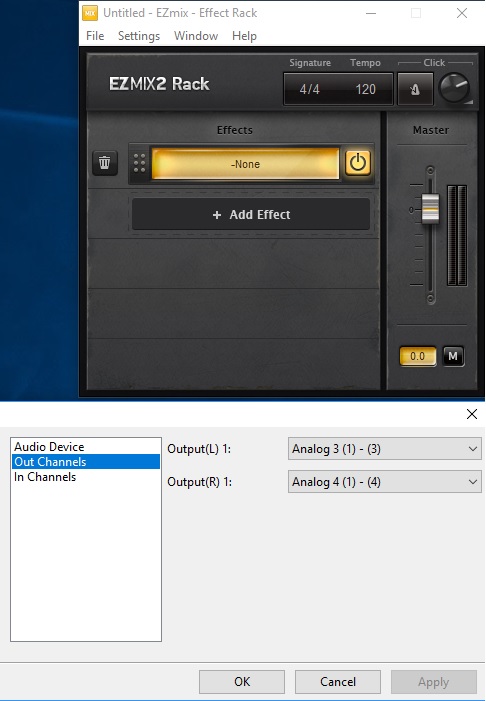The image size is (486, 701).
Task: Mute the master output with M button
Action: [x=453, y=356]
